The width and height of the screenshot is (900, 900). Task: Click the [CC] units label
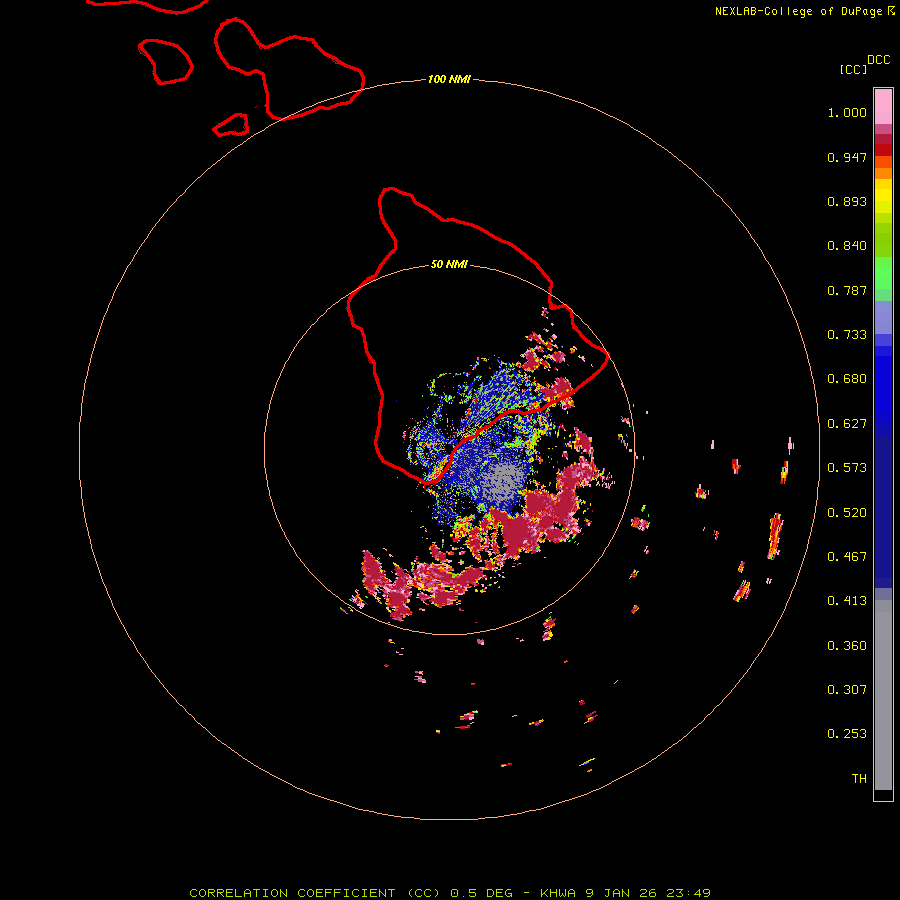pyautogui.click(x=853, y=69)
